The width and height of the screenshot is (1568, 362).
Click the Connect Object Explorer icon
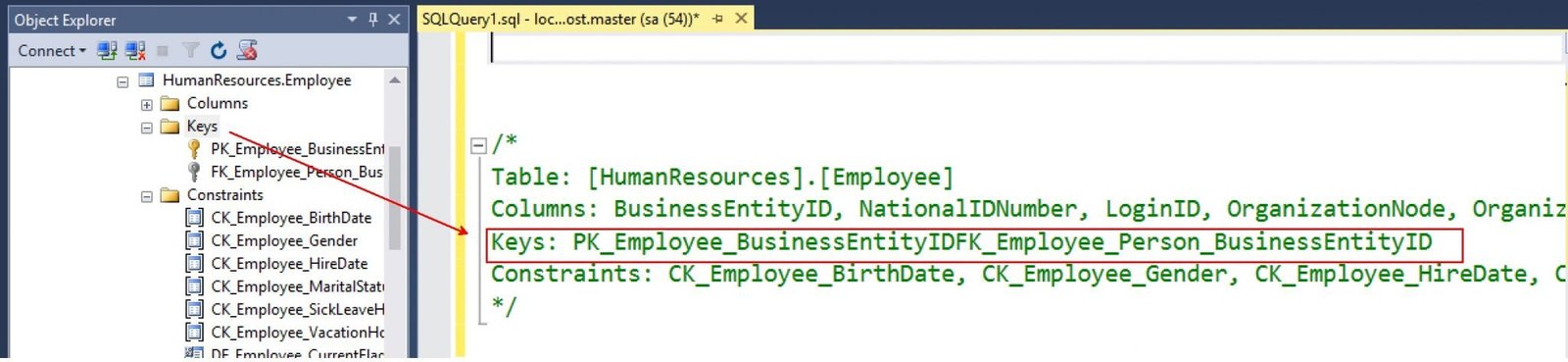(108, 50)
